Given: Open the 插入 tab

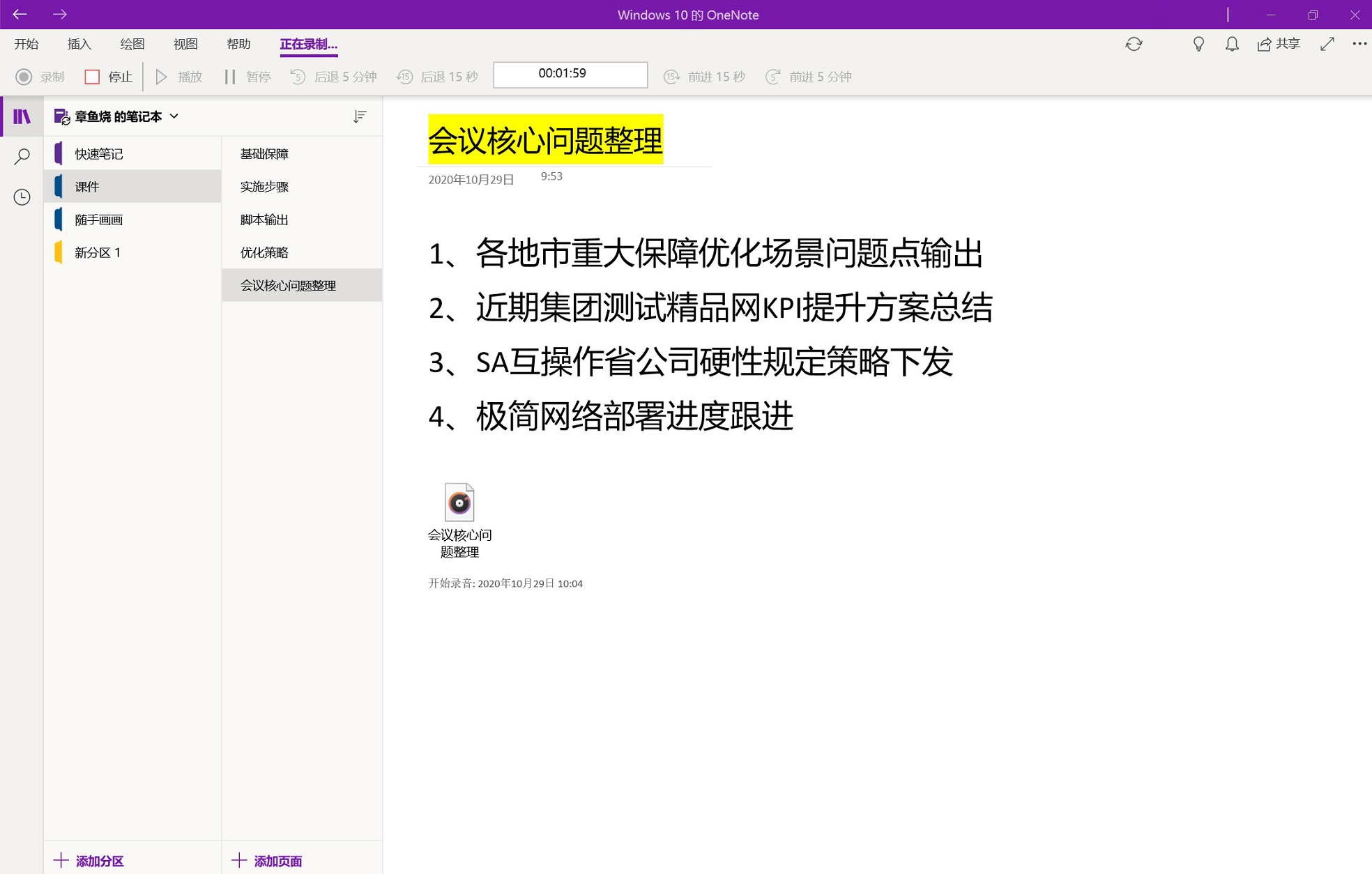Looking at the screenshot, I should point(79,44).
